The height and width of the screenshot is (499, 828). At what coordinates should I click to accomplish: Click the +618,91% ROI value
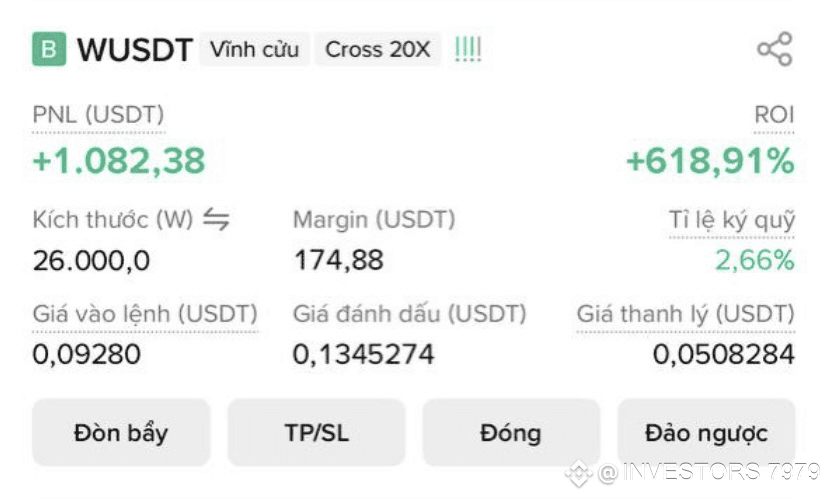coord(710,161)
